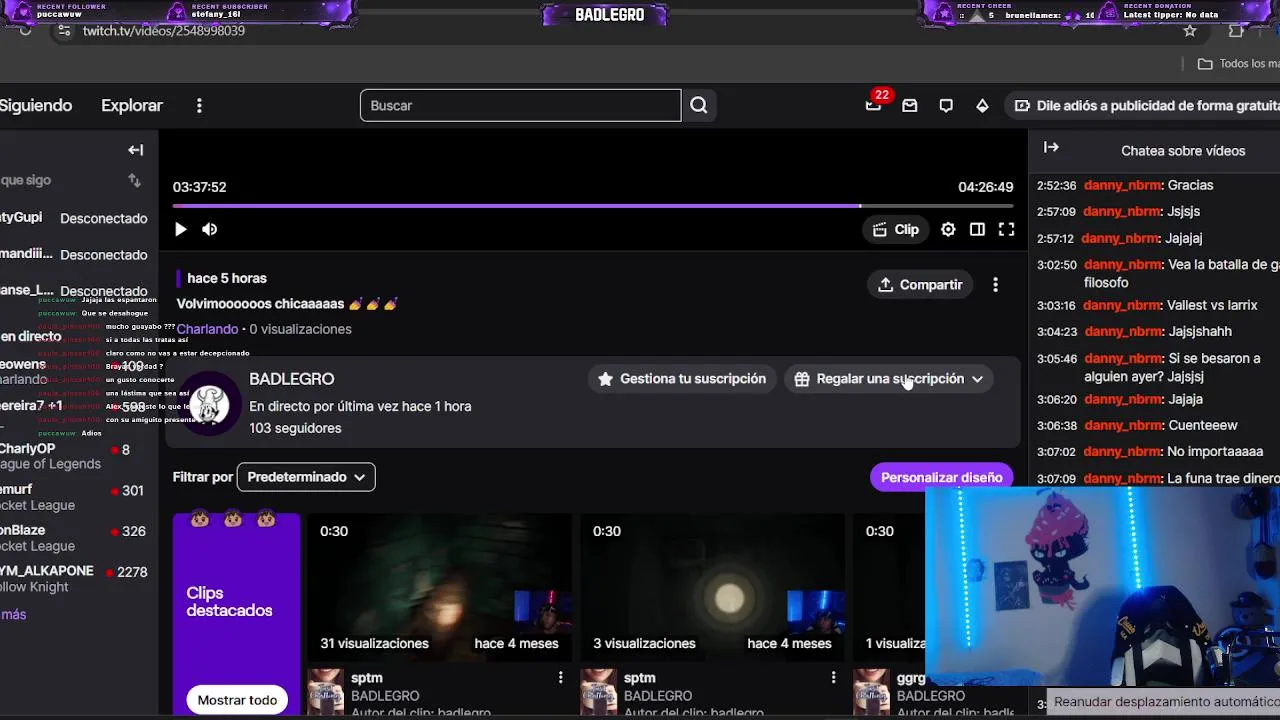Bookmark this page star icon
Image resolution: width=1280 pixels, height=720 pixels.
click(x=1190, y=31)
